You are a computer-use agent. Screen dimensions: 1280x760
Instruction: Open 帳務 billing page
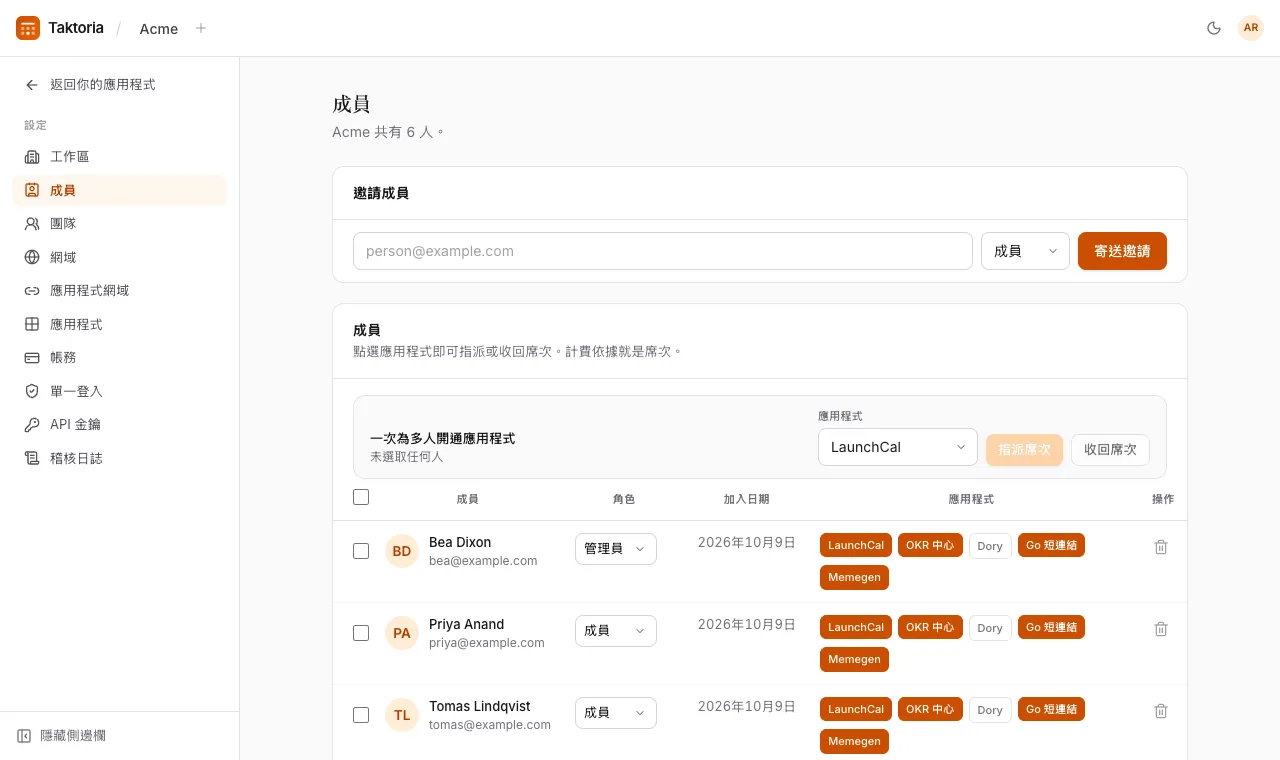pos(119,358)
